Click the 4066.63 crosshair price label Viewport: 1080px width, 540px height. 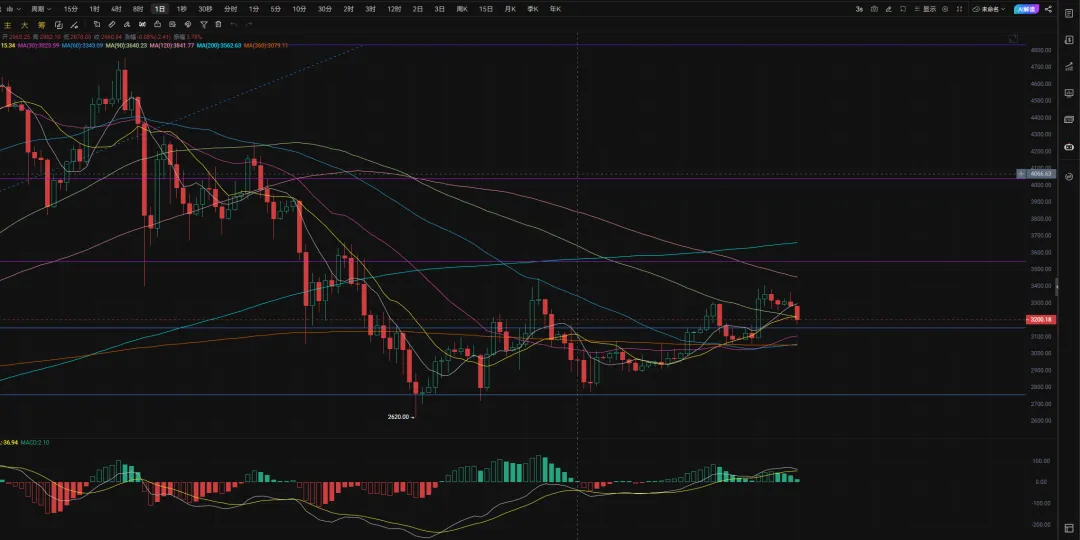(1040, 173)
